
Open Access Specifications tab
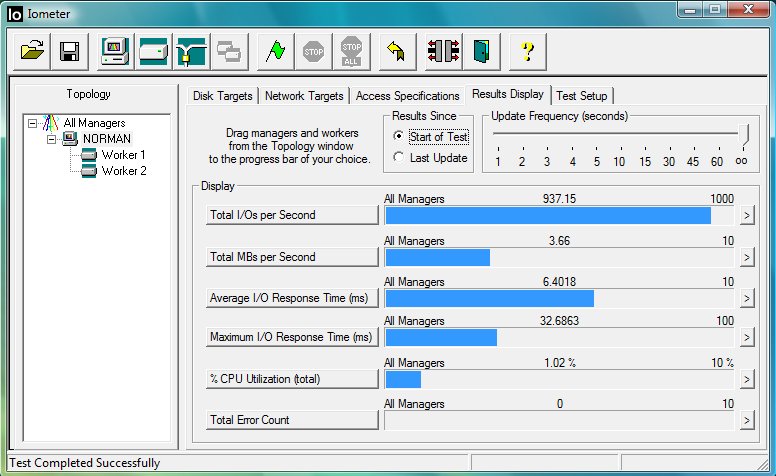[407, 95]
